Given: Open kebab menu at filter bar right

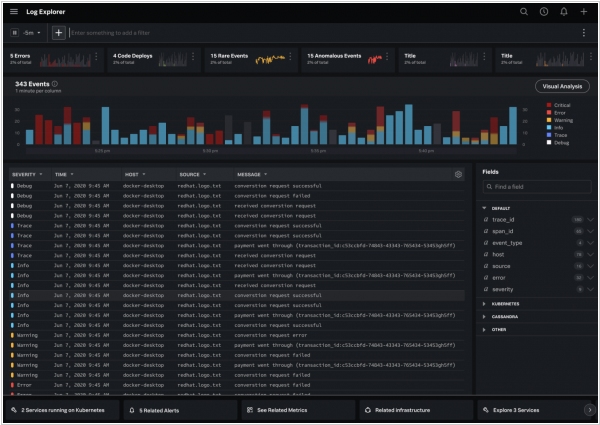Looking at the screenshot, I should [x=584, y=33].
